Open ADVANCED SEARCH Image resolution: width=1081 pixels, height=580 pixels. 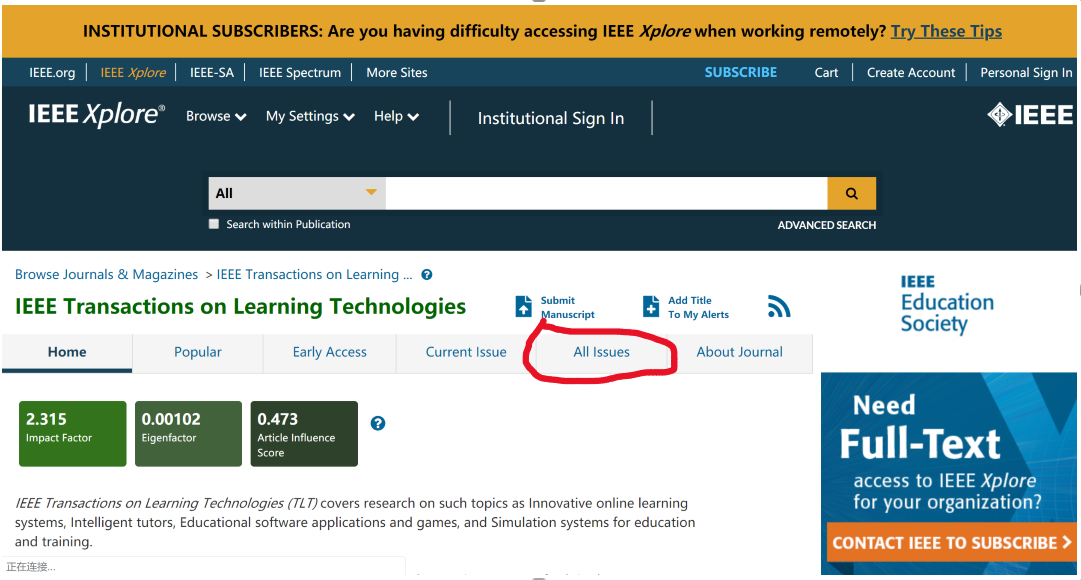click(x=827, y=226)
